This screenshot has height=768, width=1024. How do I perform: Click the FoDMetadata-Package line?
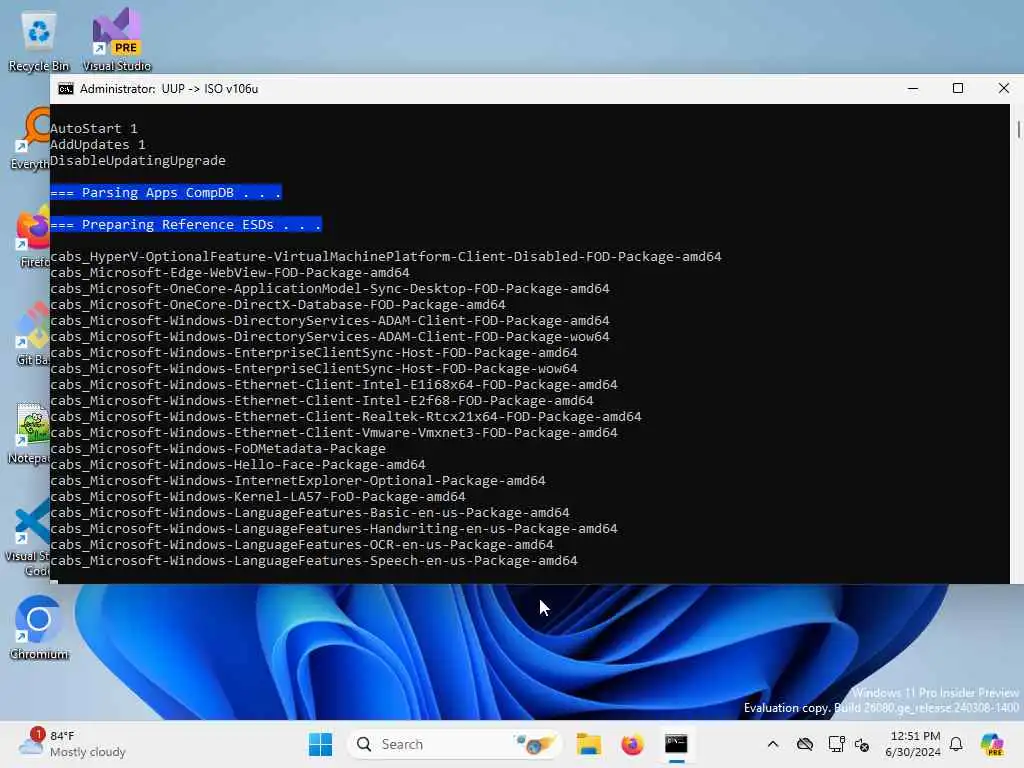(218, 449)
